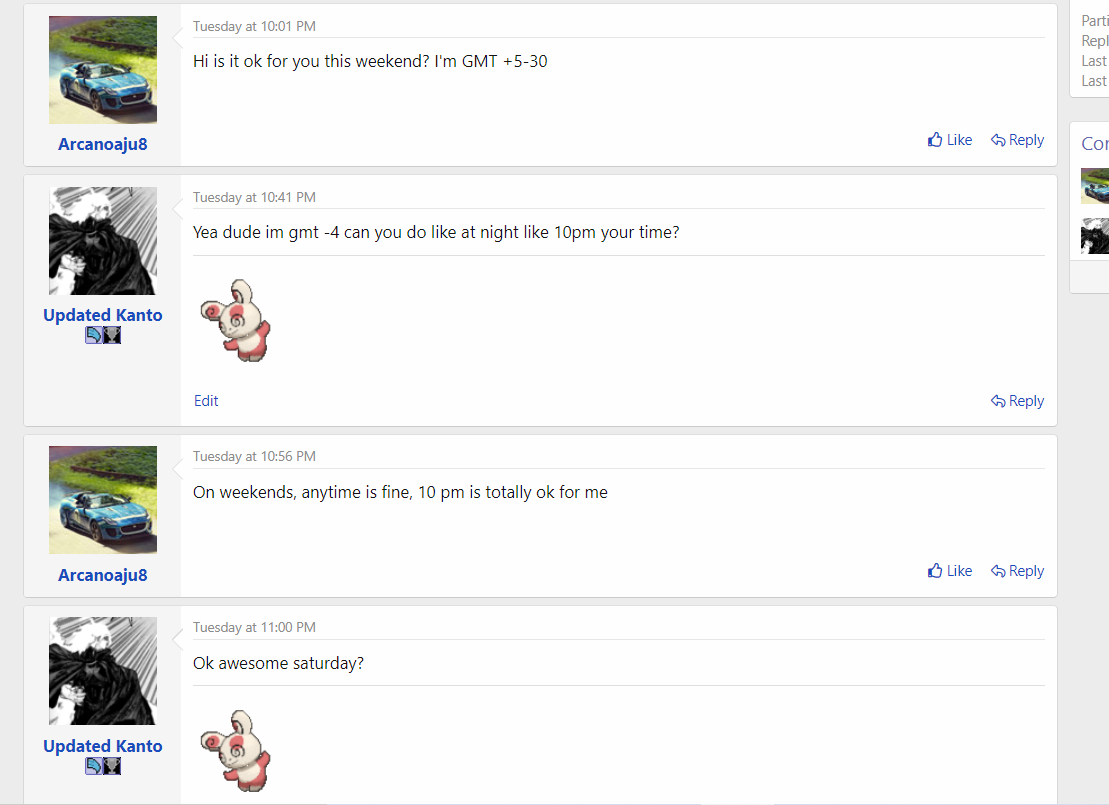Screen dimensions: 1109x805
Task: Open the Updated Kanto username link on the 10:41 PM post
Action: (x=103, y=315)
